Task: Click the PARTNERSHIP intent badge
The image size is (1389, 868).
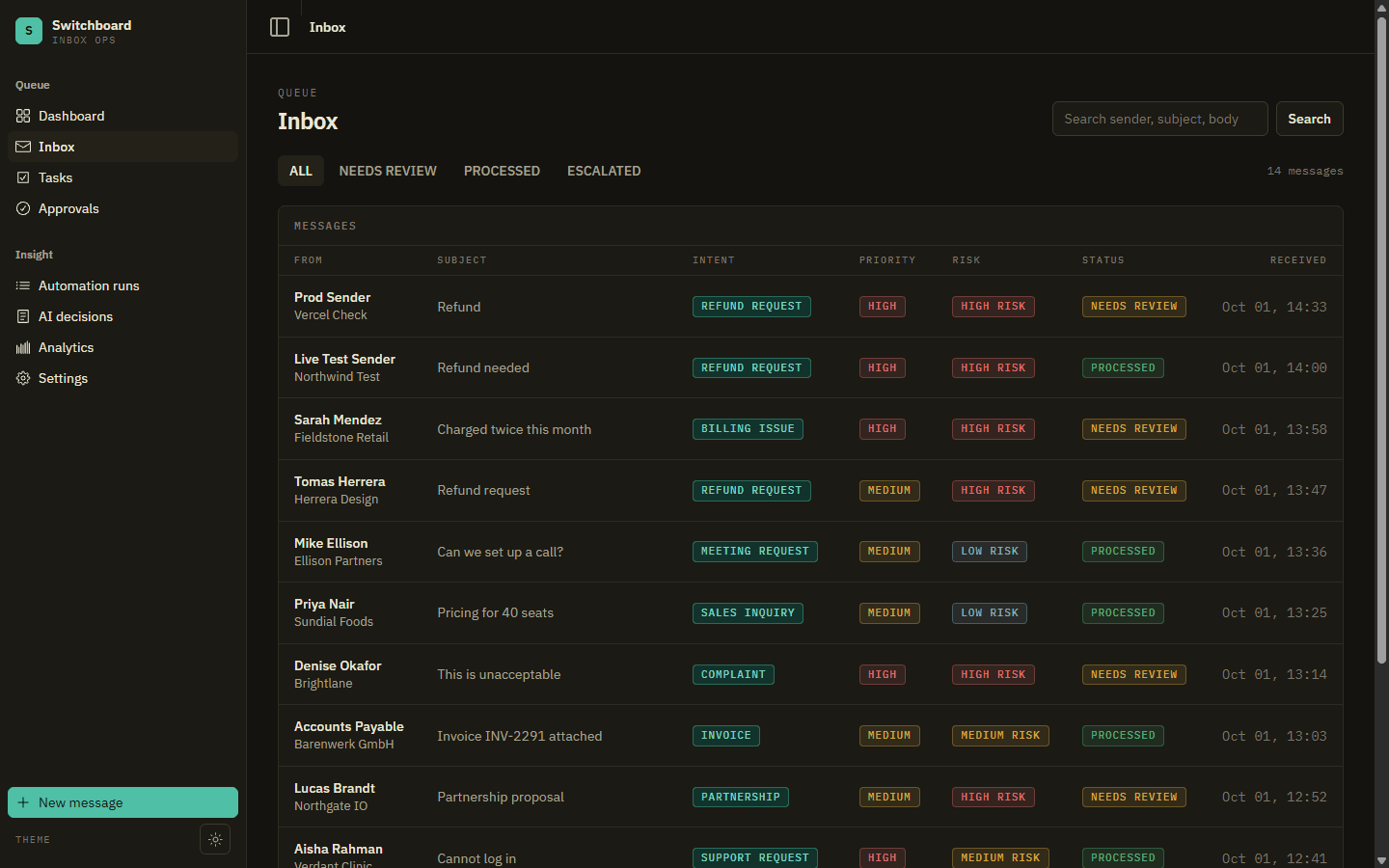Action: coord(740,798)
